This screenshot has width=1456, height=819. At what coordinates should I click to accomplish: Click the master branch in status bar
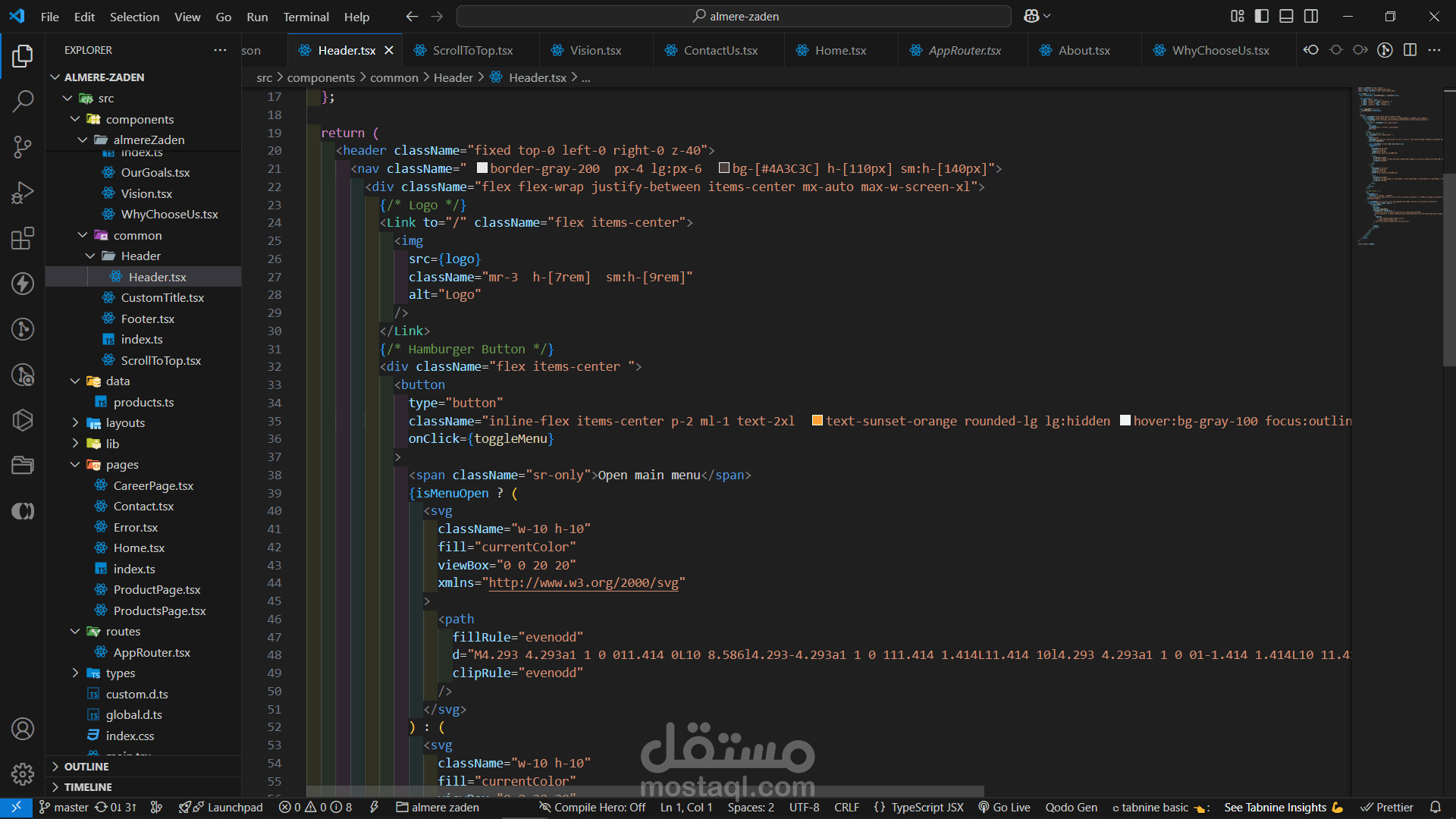[x=64, y=807]
